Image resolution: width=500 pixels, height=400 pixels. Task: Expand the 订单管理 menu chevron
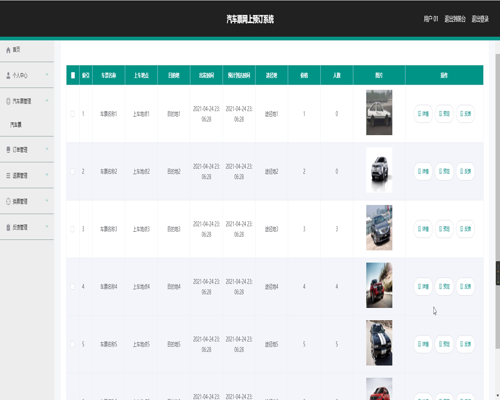click(47, 149)
